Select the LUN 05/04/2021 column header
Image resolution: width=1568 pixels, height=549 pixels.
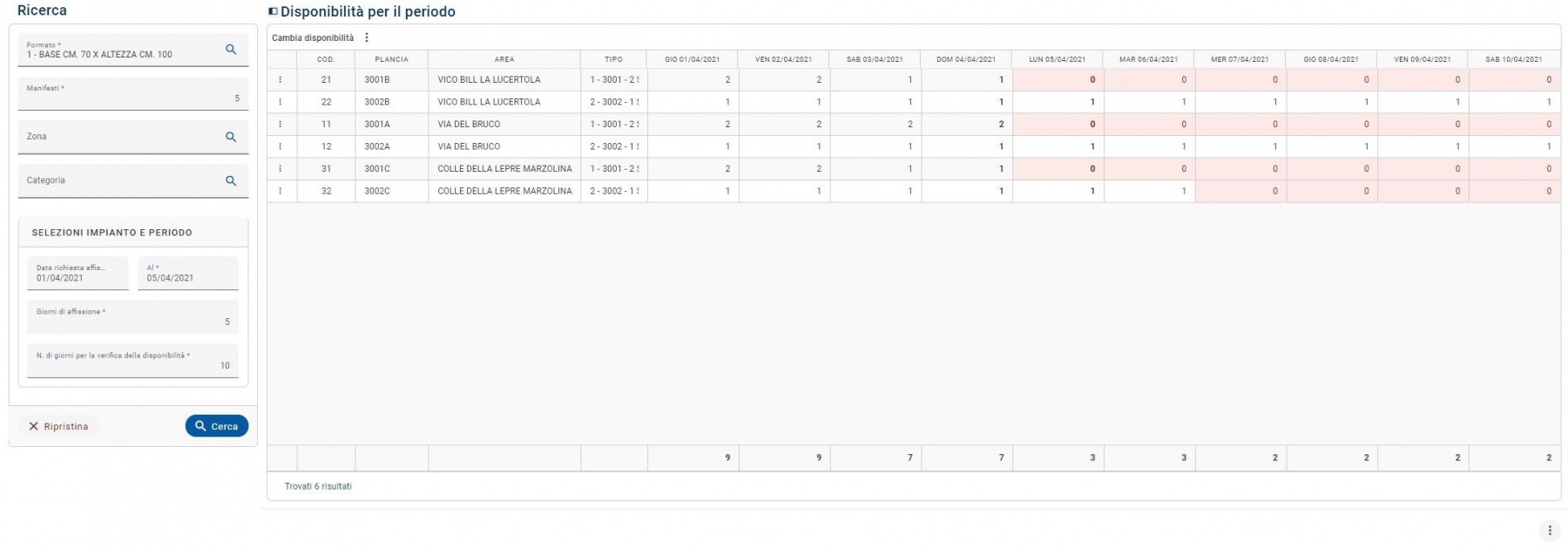click(1058, 59)
